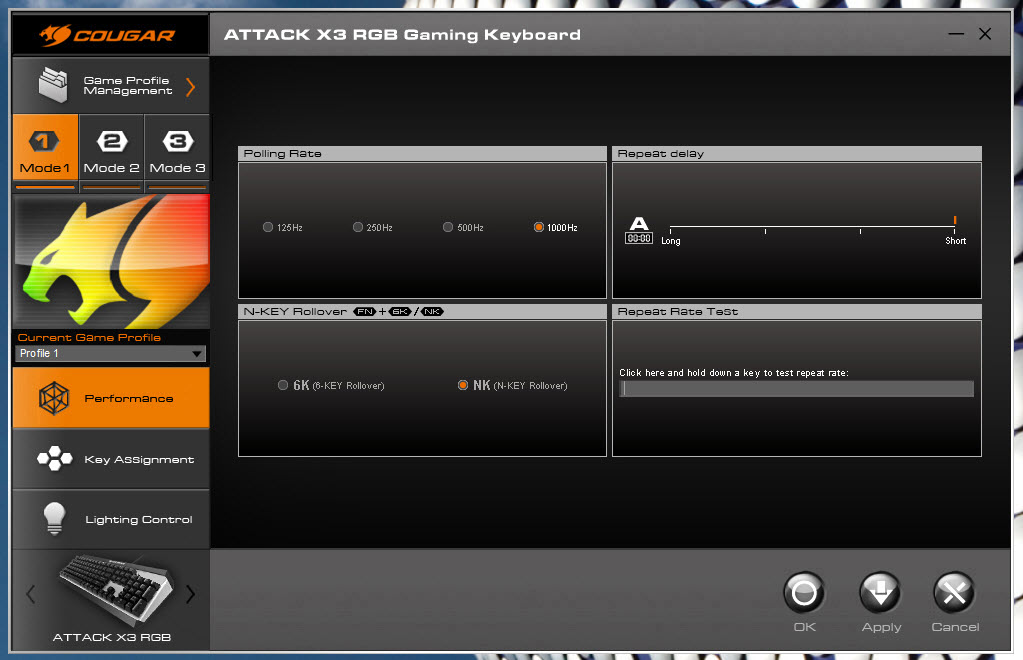Click the Repeat delay slider handle
The height and width of the screenshot is (660, 1023).
(x=954, y=220)
